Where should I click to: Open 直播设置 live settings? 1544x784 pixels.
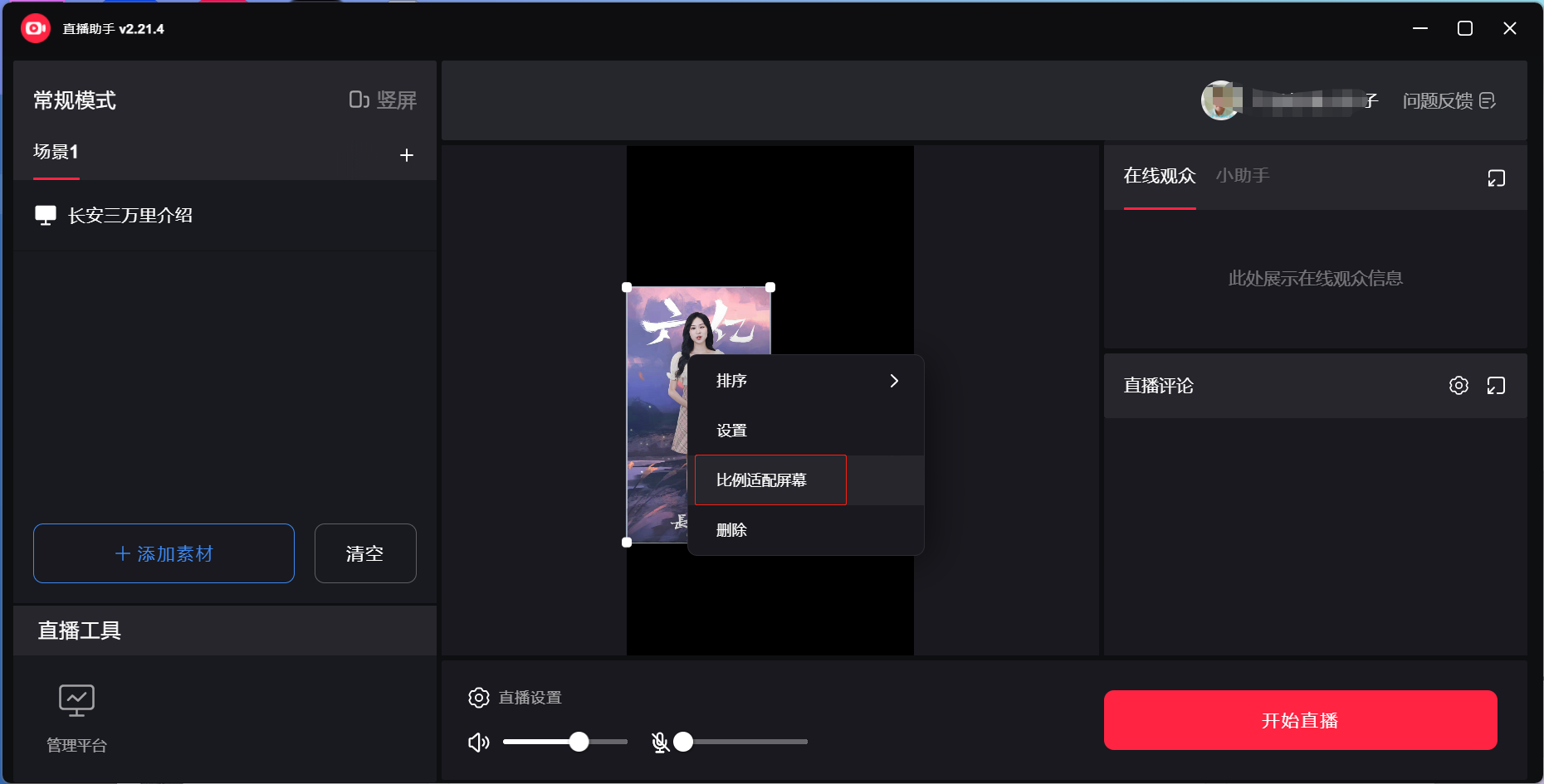coord(515,698)
